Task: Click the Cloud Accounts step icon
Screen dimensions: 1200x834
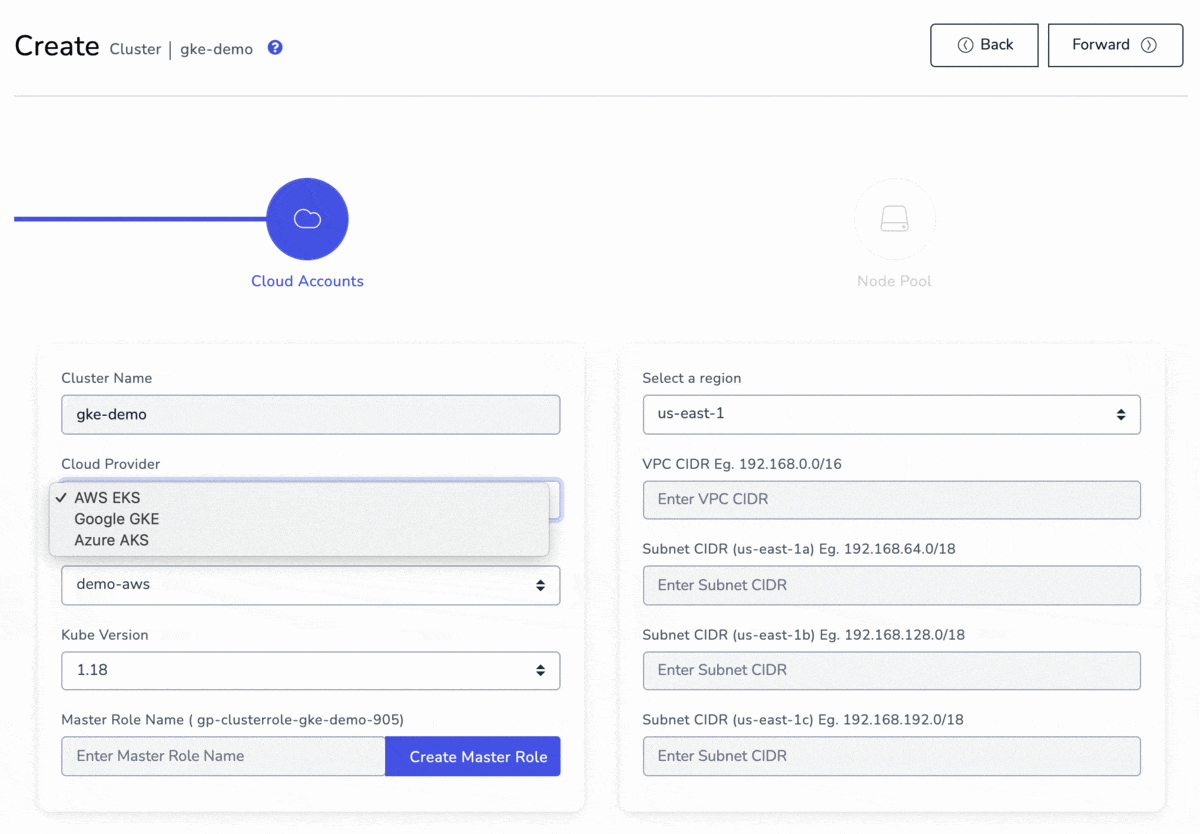Action: point(307,219)
